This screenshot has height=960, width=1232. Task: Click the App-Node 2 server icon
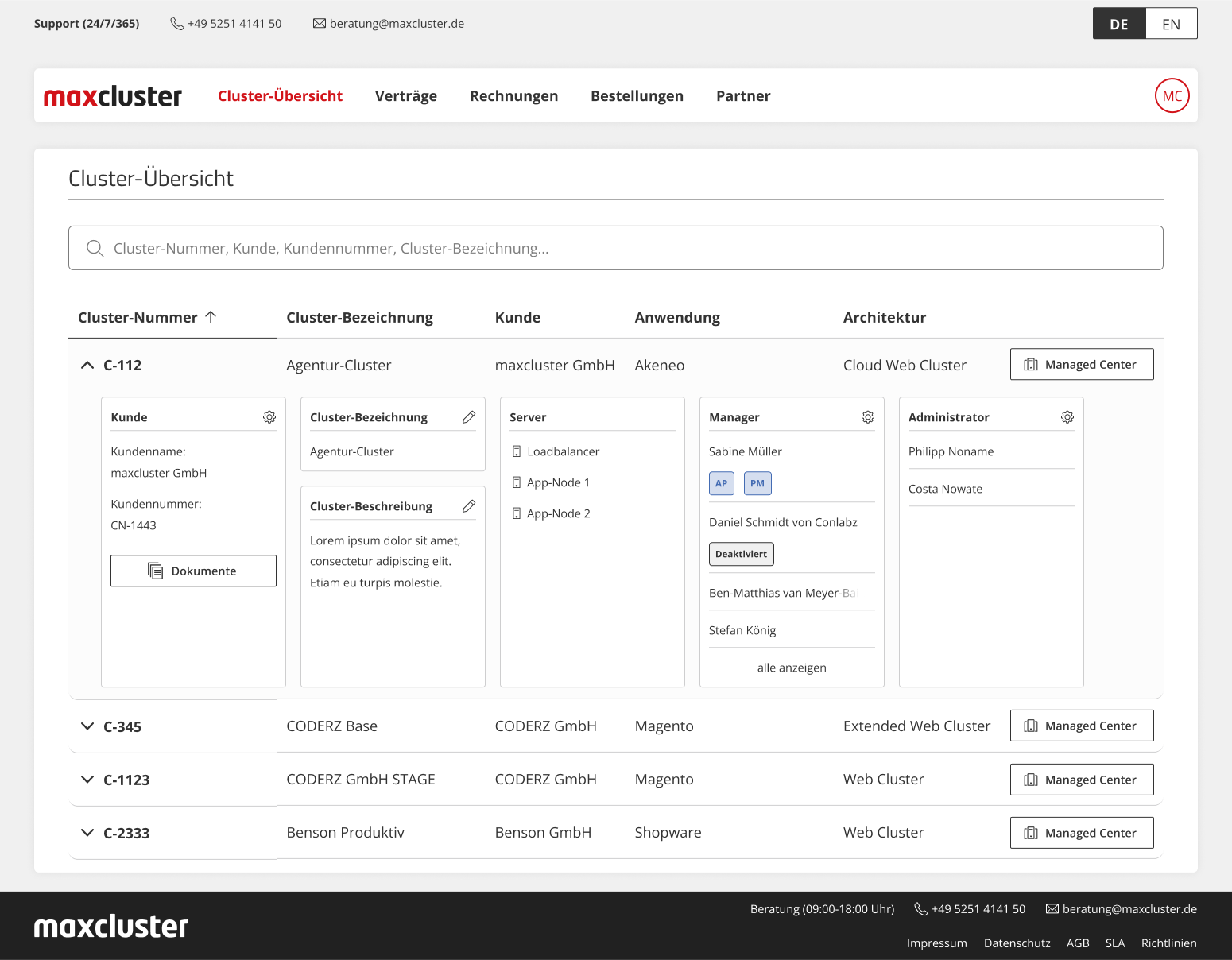[x=517, y=513]
